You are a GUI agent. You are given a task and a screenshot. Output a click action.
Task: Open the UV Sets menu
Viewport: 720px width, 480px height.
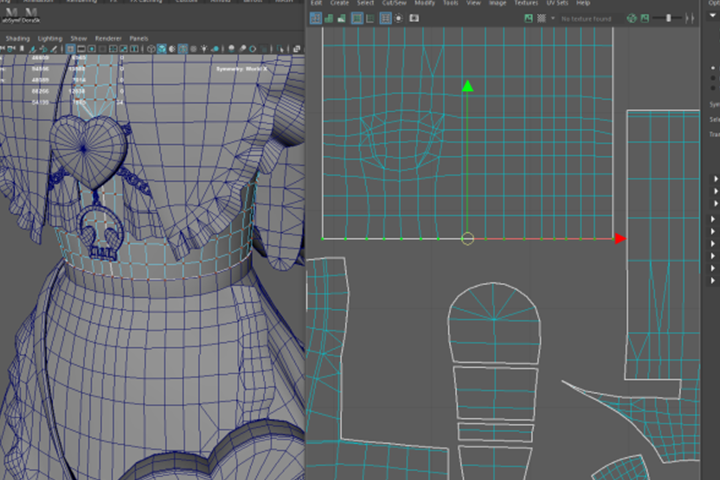[557, 3]
